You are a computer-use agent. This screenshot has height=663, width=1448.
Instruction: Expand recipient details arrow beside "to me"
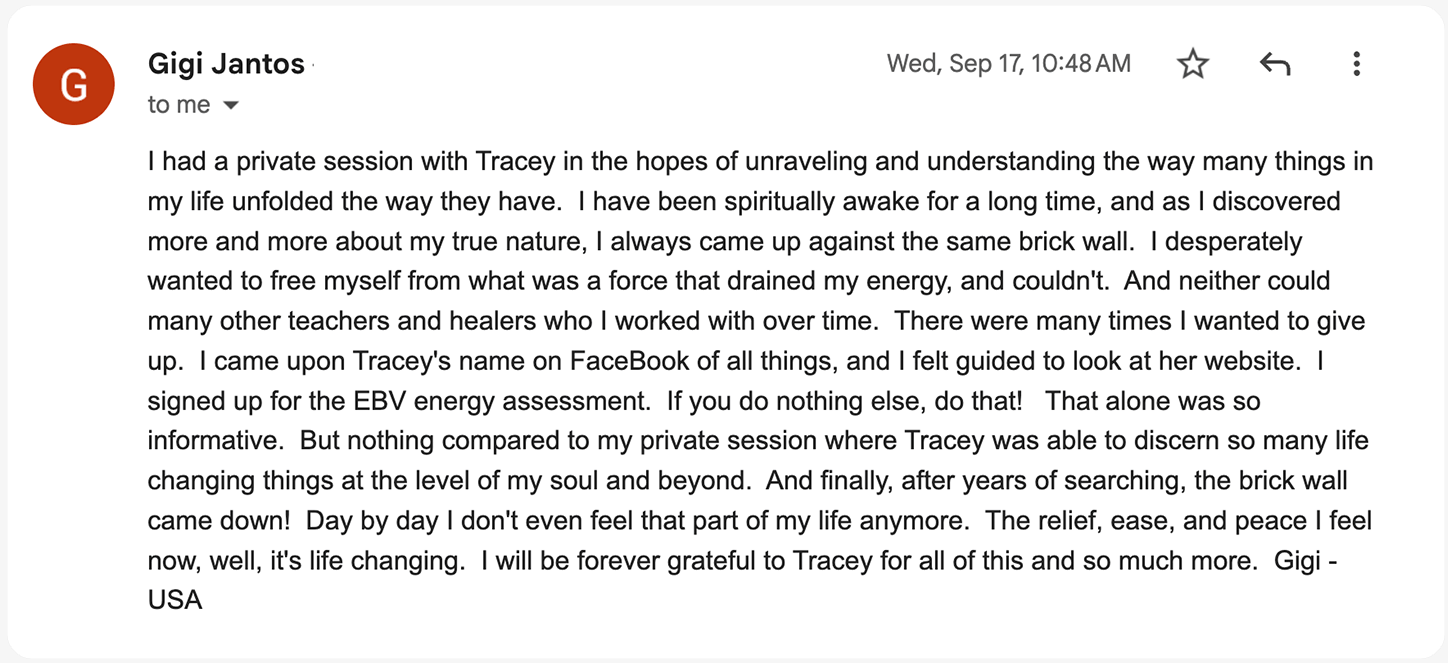pyautogui.click(x=231, y=105)
